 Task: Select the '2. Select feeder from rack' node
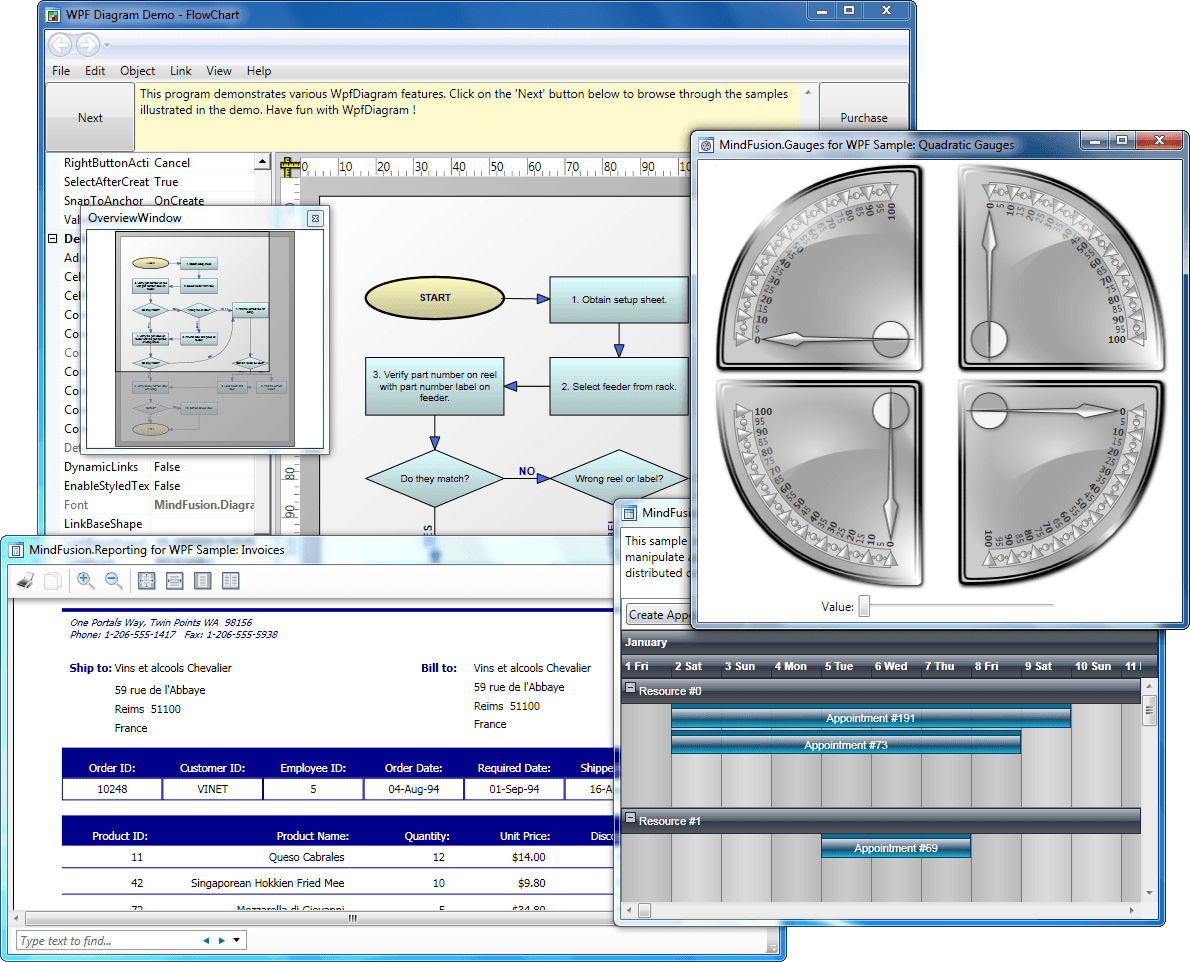[x=619, y=386]
